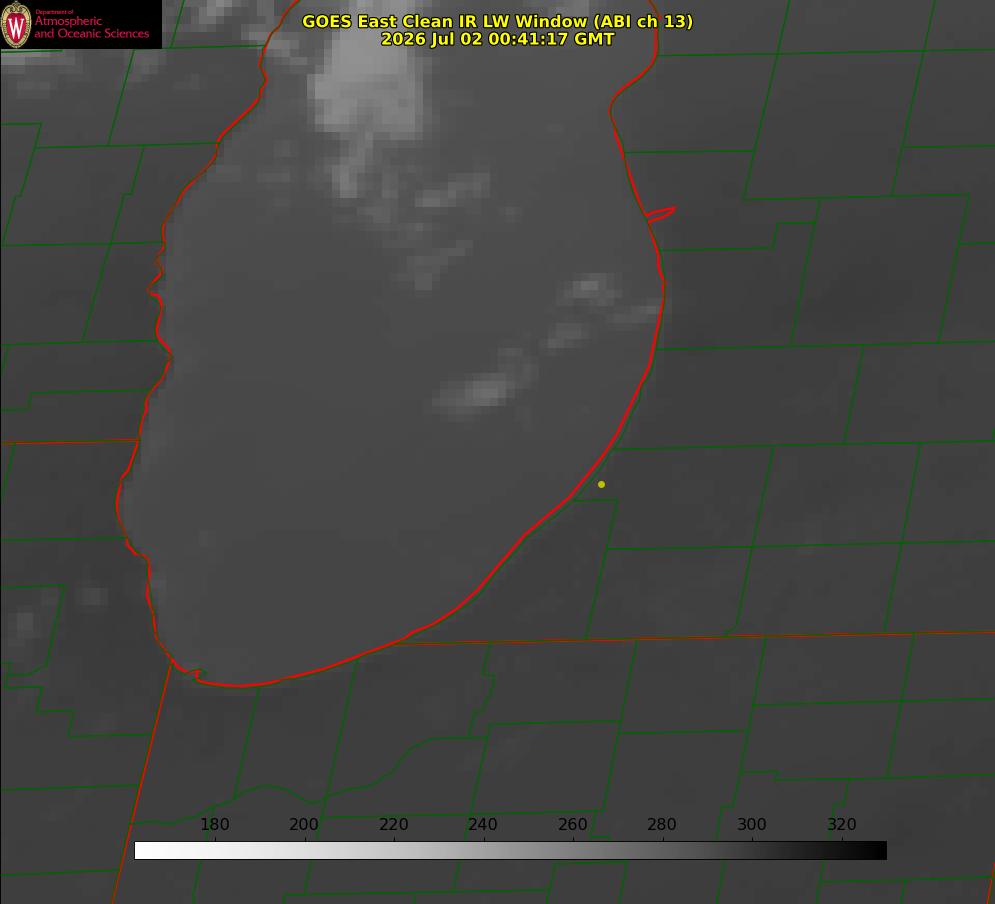Select the GOES East Clean IR title text
This screenshot has height=904, width=995.
point(498,21)
